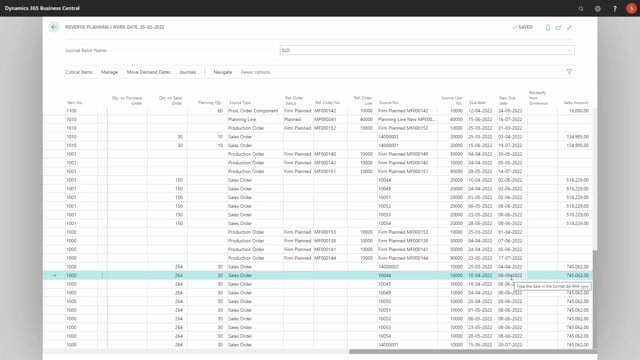The image size is (640, 360).
Task: Open the Navigate menu
Action: [223, 72]
